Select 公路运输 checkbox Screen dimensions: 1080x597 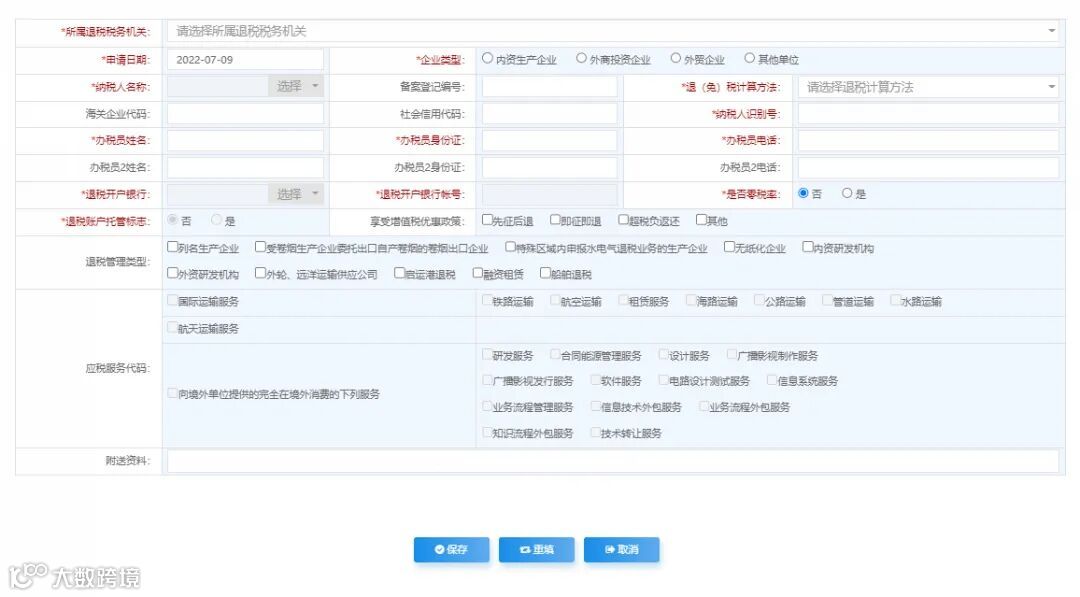pos(759,300)
